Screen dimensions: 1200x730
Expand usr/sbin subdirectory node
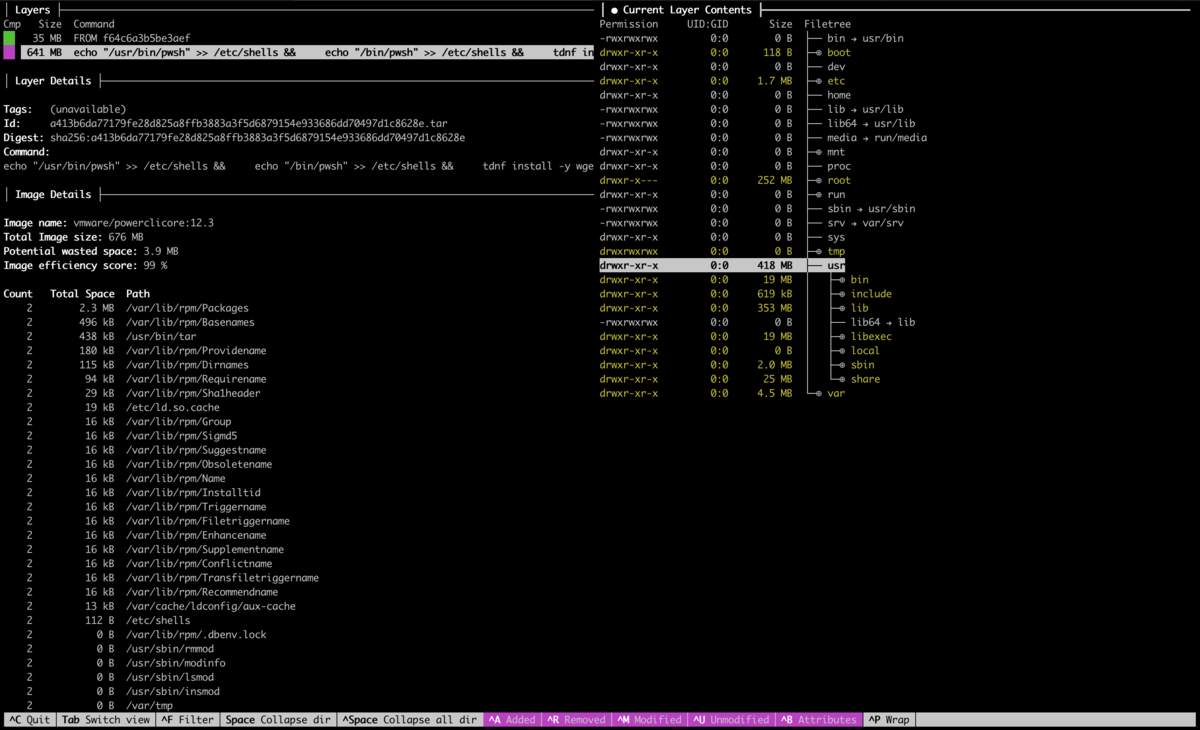click(843, 365)
